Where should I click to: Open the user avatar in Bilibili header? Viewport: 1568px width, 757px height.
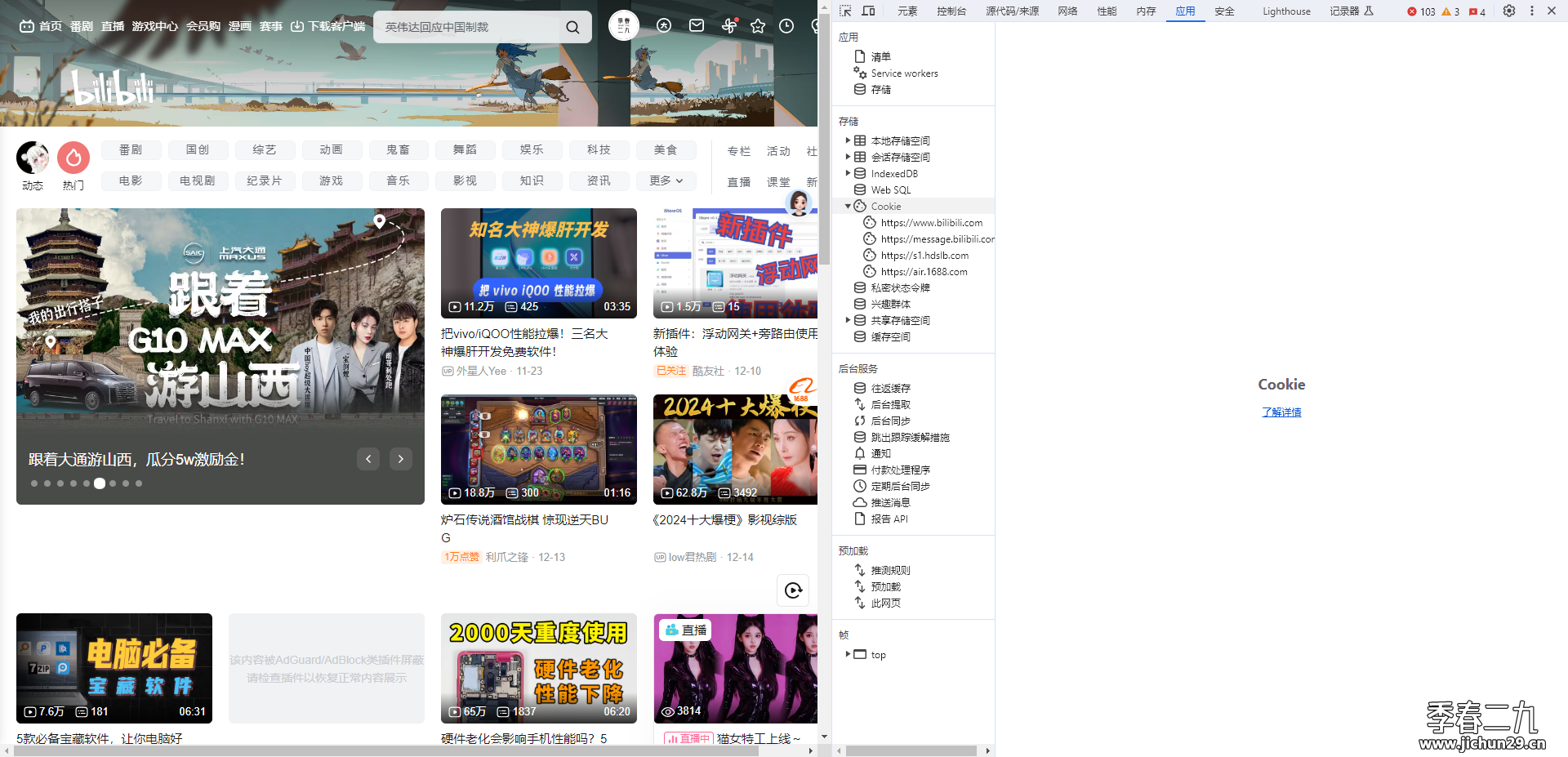click(624, 26)
